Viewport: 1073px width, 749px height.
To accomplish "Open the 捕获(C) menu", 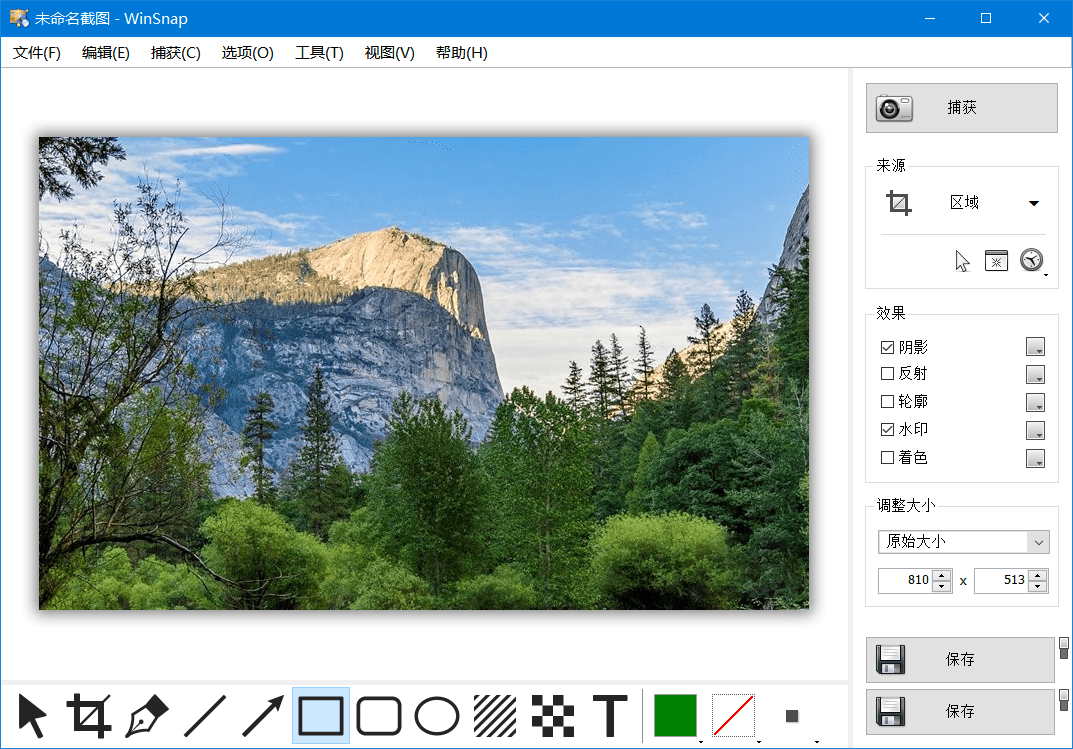I will [x=175, y=53].
